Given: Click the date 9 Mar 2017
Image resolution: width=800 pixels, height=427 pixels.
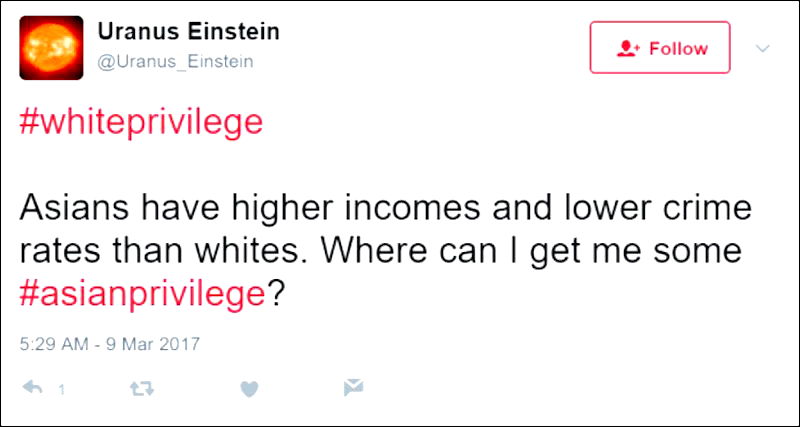Looking at the screenshot, I should [x=153, y=344].
